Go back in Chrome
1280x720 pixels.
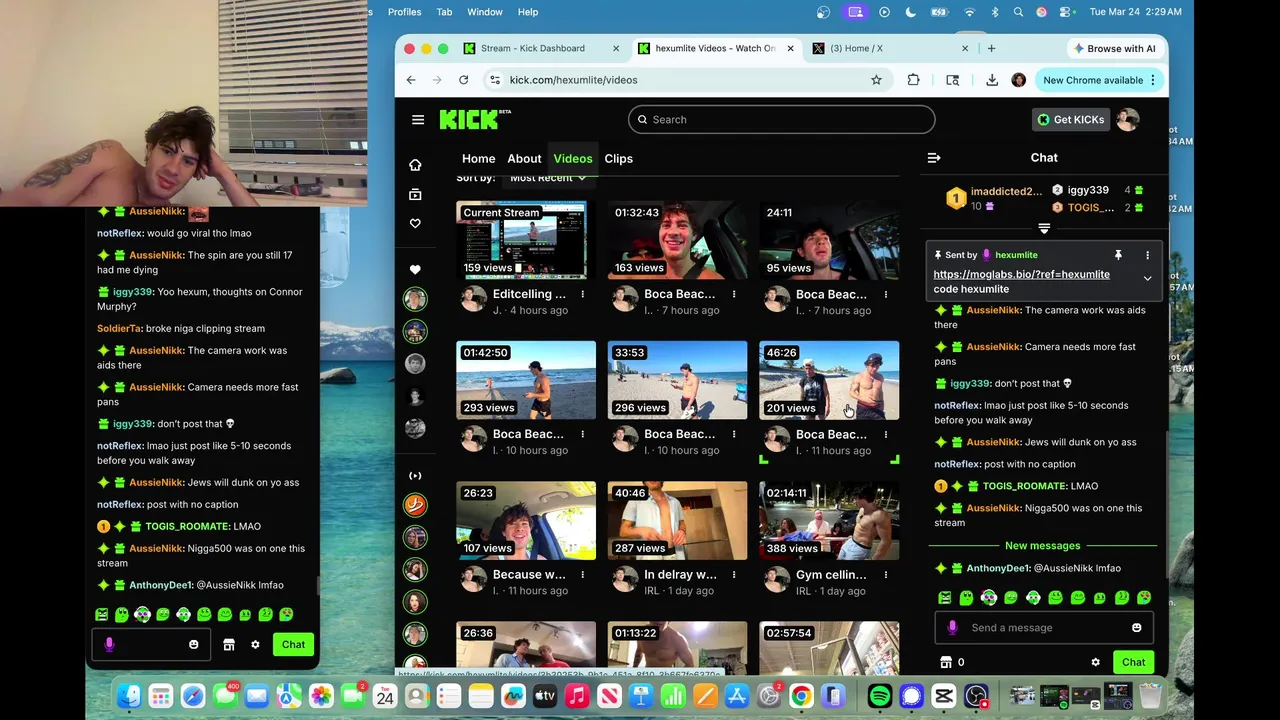tap(411, 80)
